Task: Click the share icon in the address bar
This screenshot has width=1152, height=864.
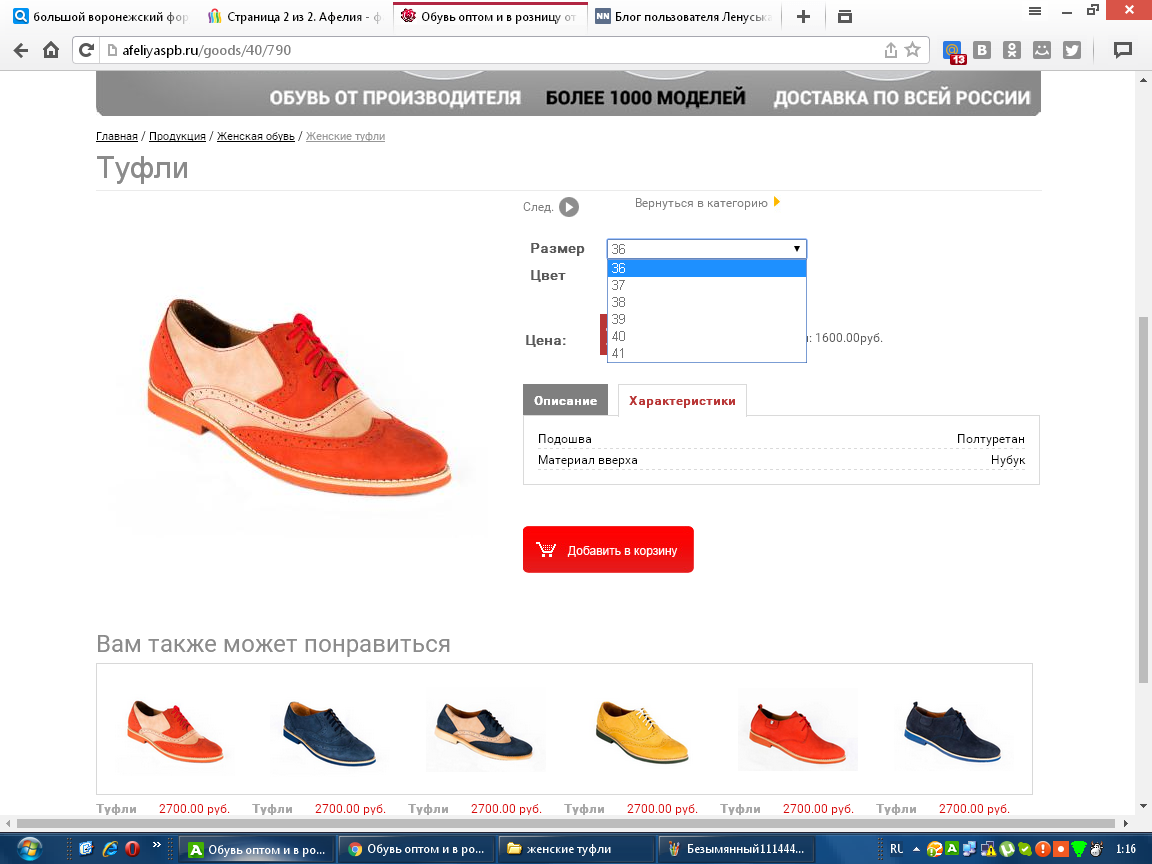Action: [890, 50]
